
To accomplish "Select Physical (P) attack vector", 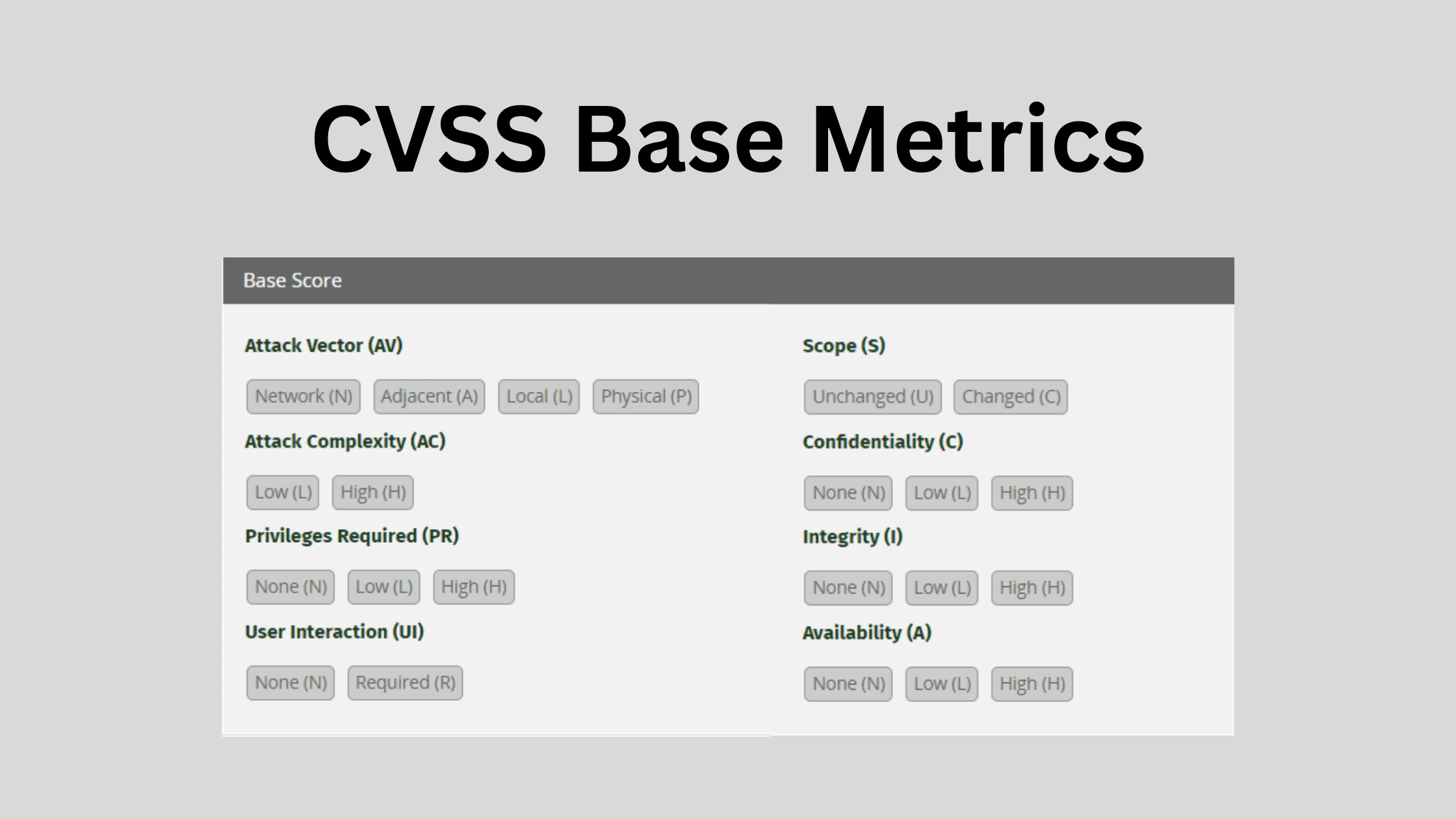I will [x=644, y=395].
